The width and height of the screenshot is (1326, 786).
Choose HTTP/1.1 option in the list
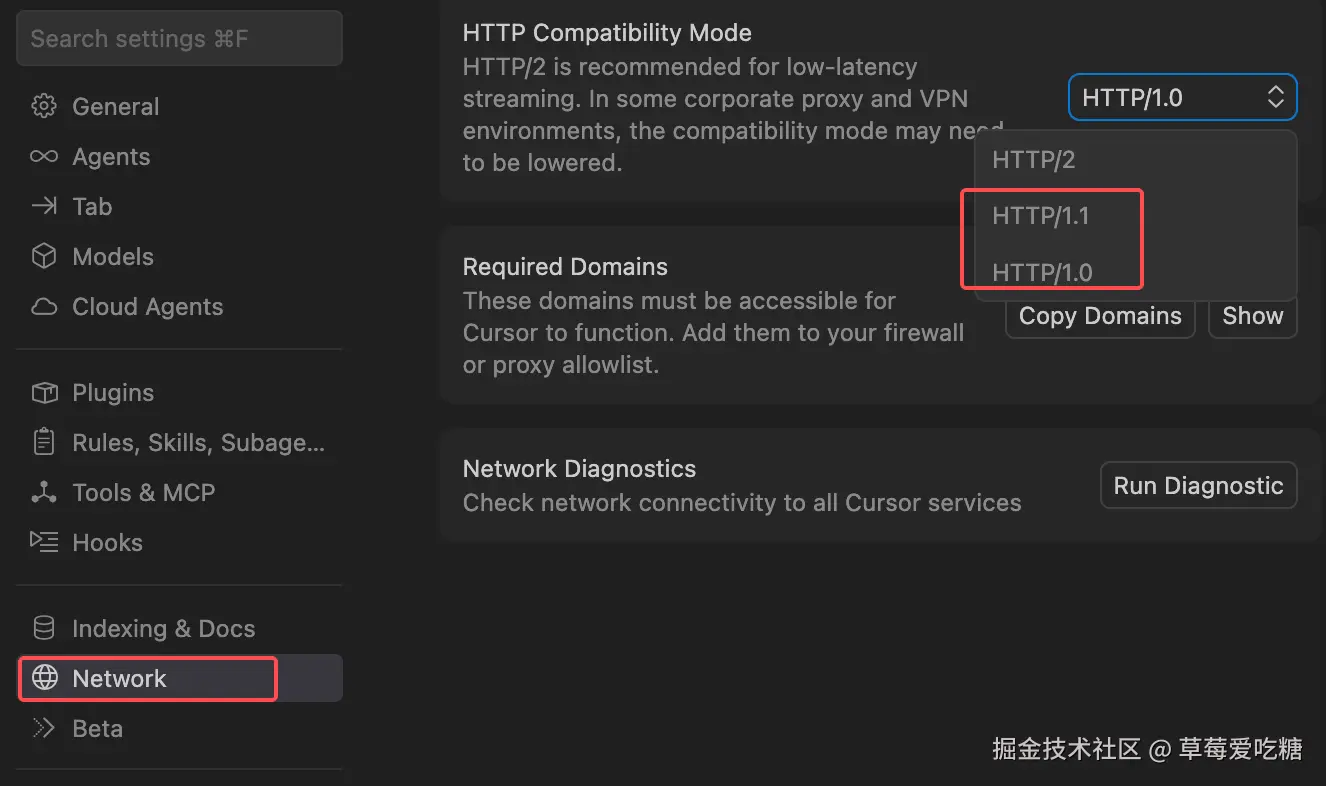1040,216
